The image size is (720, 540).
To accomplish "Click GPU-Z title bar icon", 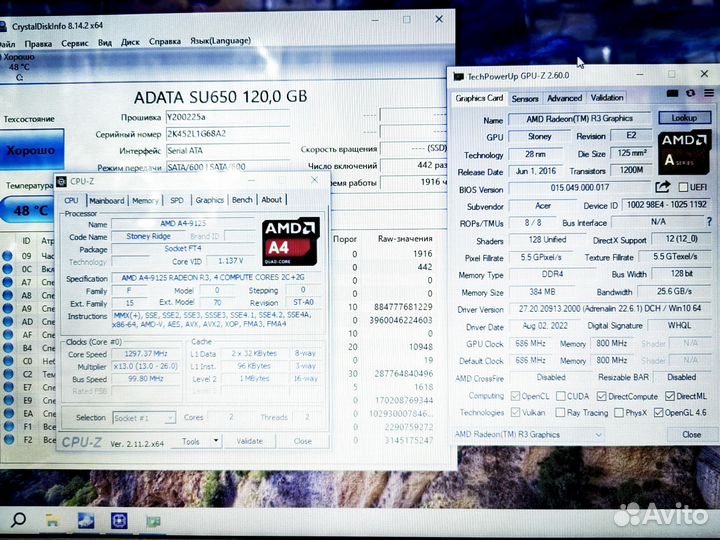I will click(458, 77).
